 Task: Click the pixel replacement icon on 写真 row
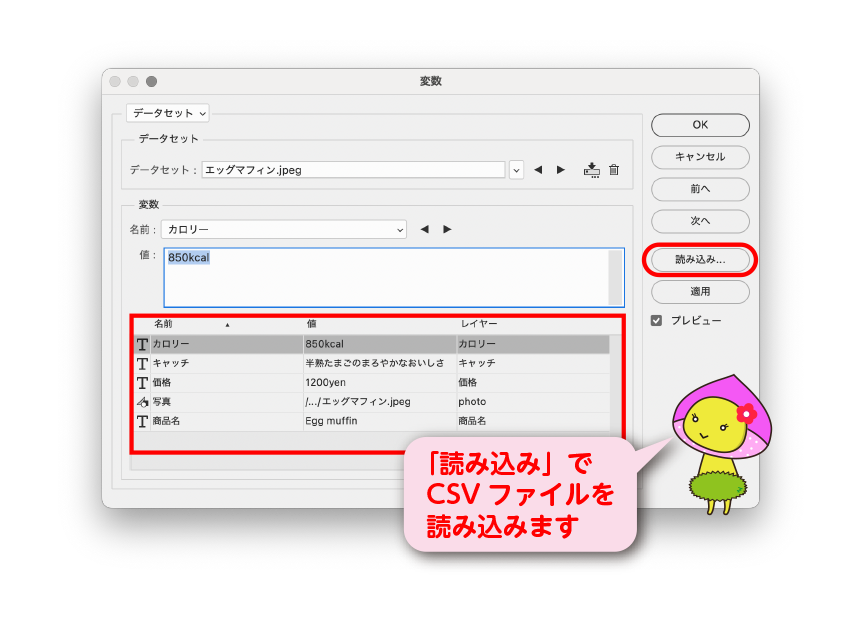pyautogui.click(x=143, y=402)
